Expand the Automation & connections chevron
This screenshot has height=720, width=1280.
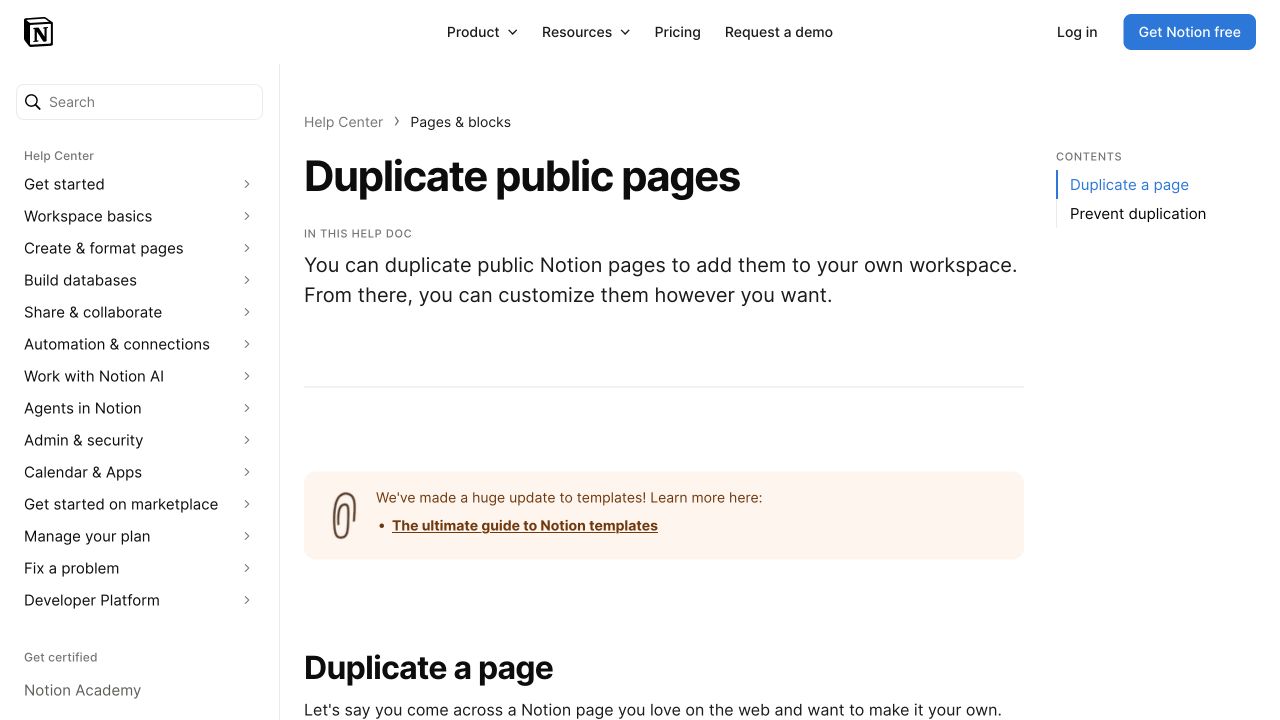[247, 344]
